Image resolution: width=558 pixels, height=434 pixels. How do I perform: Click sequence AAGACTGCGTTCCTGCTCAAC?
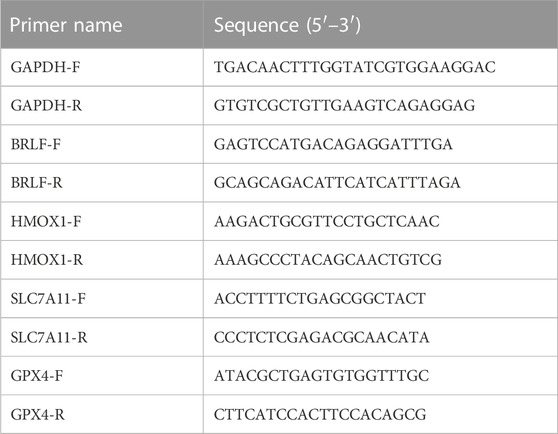327,221
